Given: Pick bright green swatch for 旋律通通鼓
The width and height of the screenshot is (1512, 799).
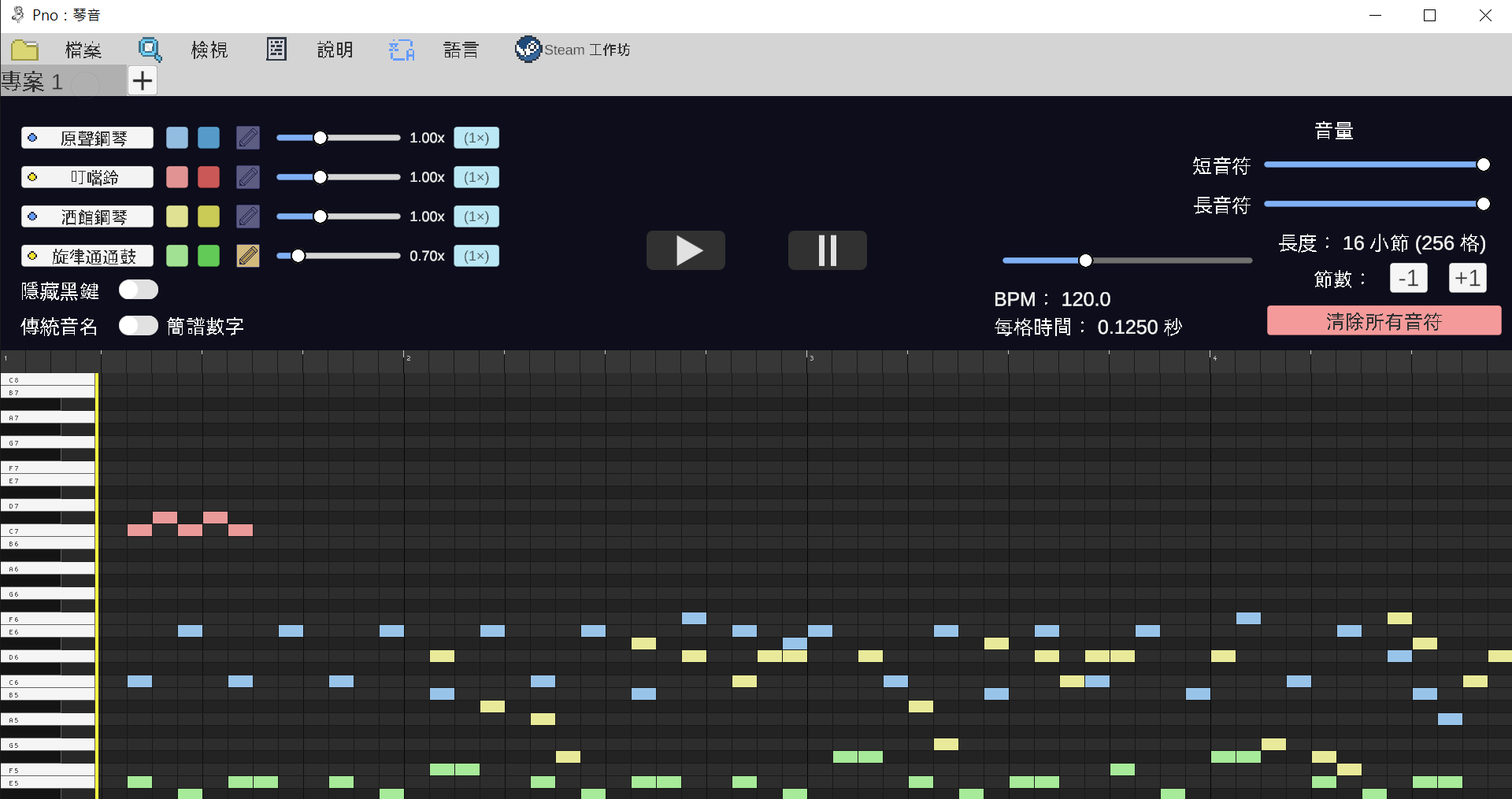Looking at the screenshot, I should tap(209, 256).
